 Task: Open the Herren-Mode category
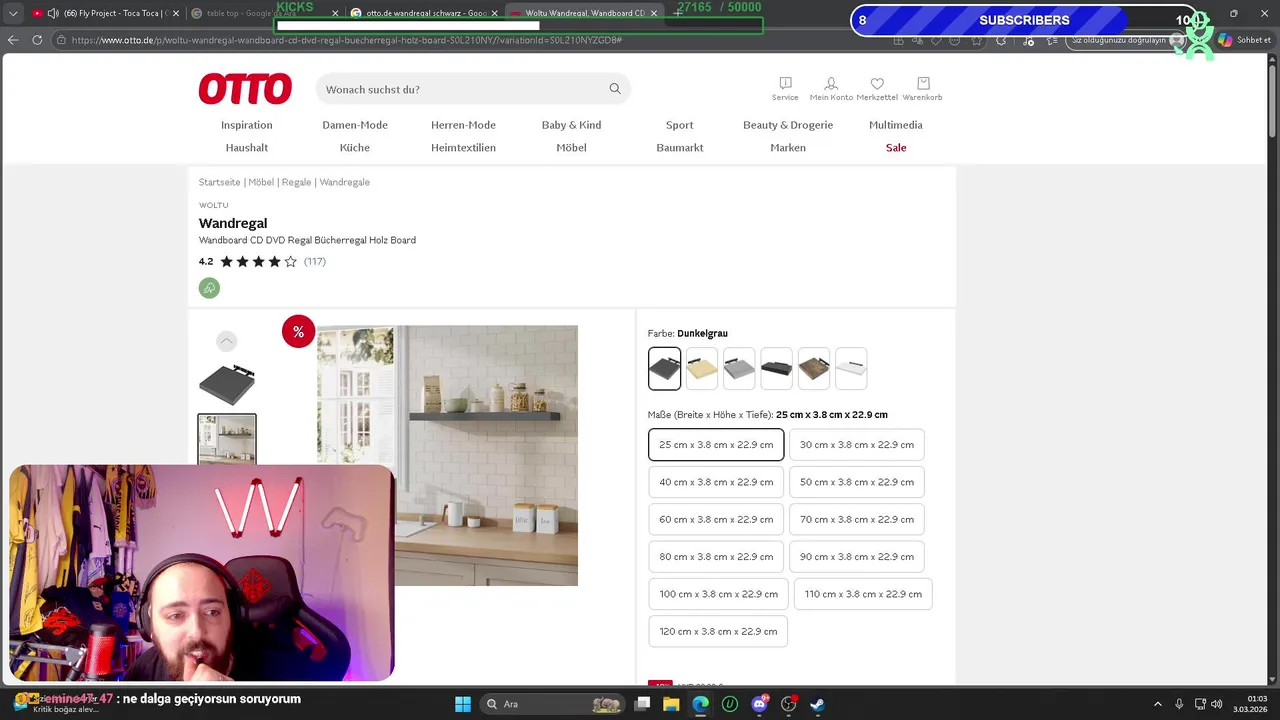pos(463,125)
